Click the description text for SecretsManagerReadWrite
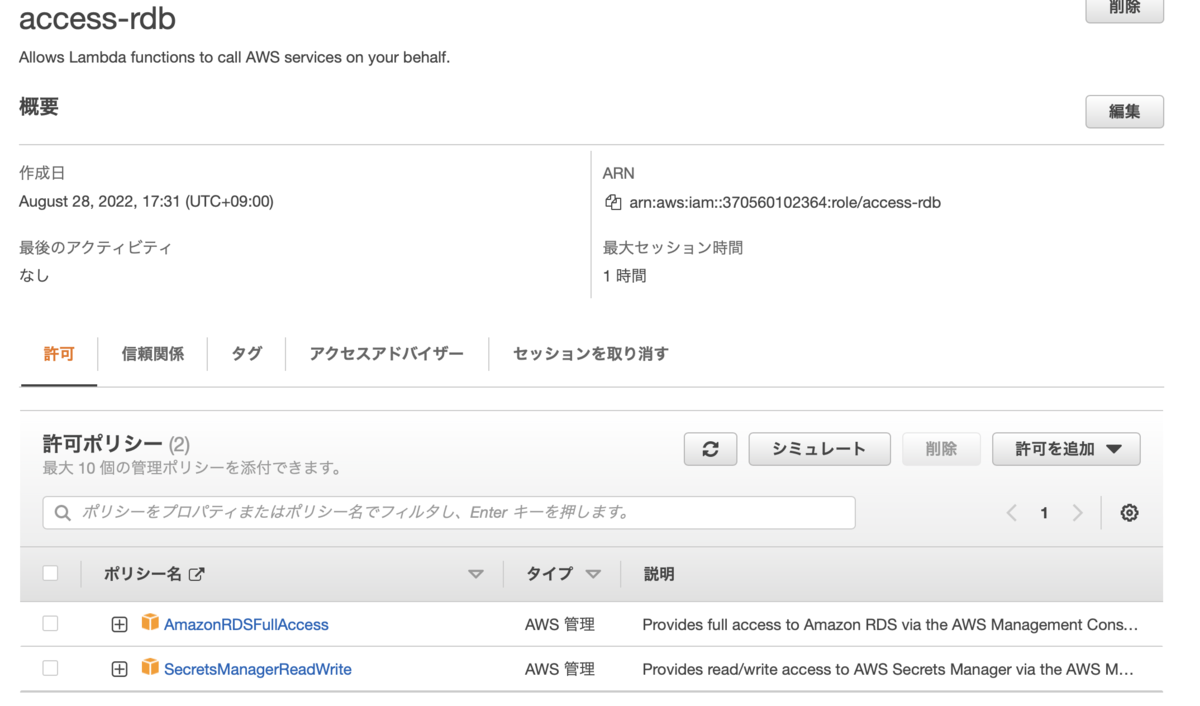The width and height of the screenshot is (1200, 706). click(888, 669)
